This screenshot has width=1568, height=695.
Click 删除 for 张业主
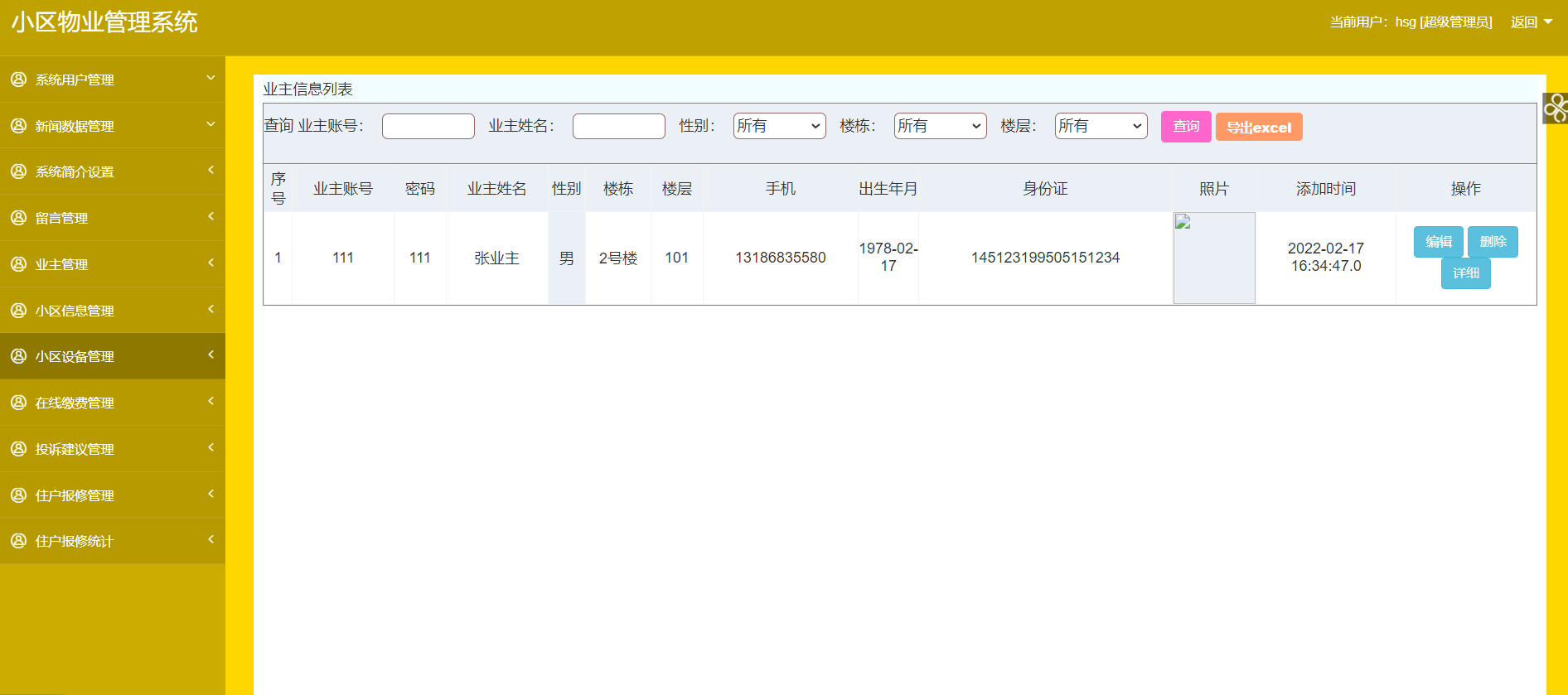pos(1493,242)
